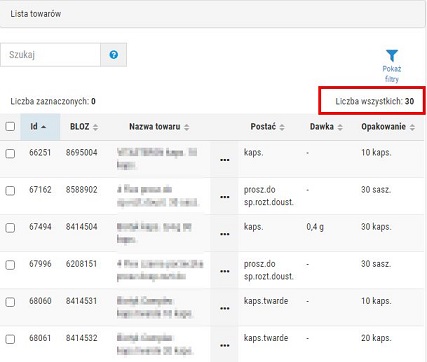Sort by the Postać column

268,127
